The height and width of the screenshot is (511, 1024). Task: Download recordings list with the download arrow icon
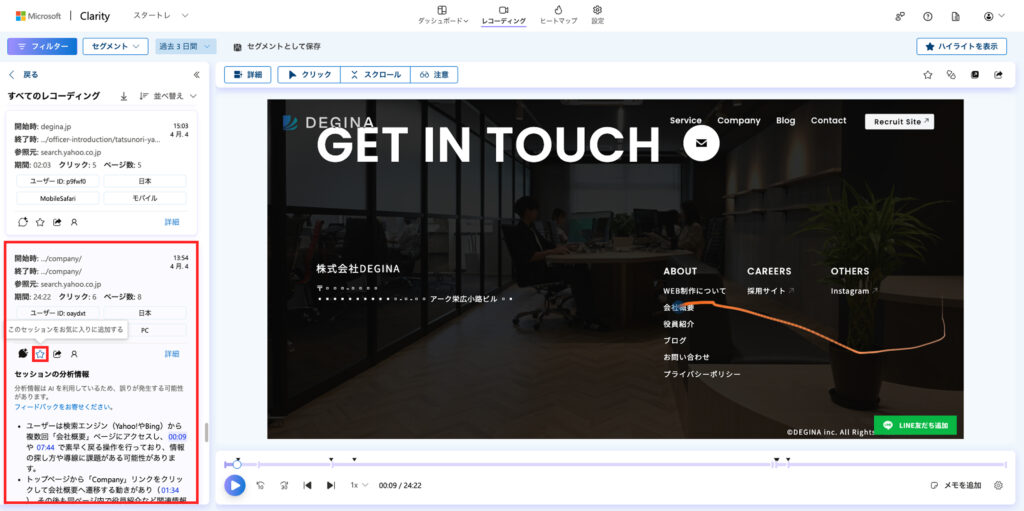(124, 96)
